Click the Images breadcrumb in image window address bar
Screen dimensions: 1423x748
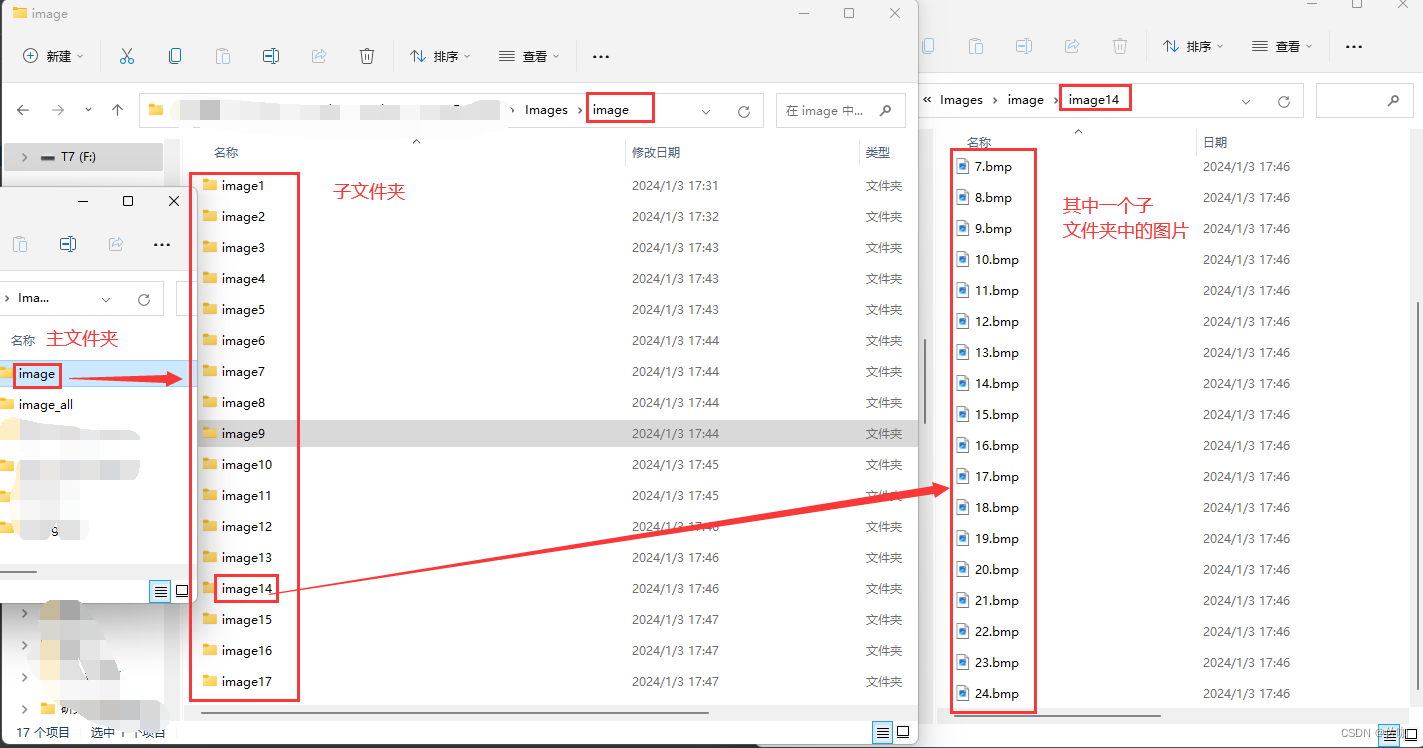(546, 110)
